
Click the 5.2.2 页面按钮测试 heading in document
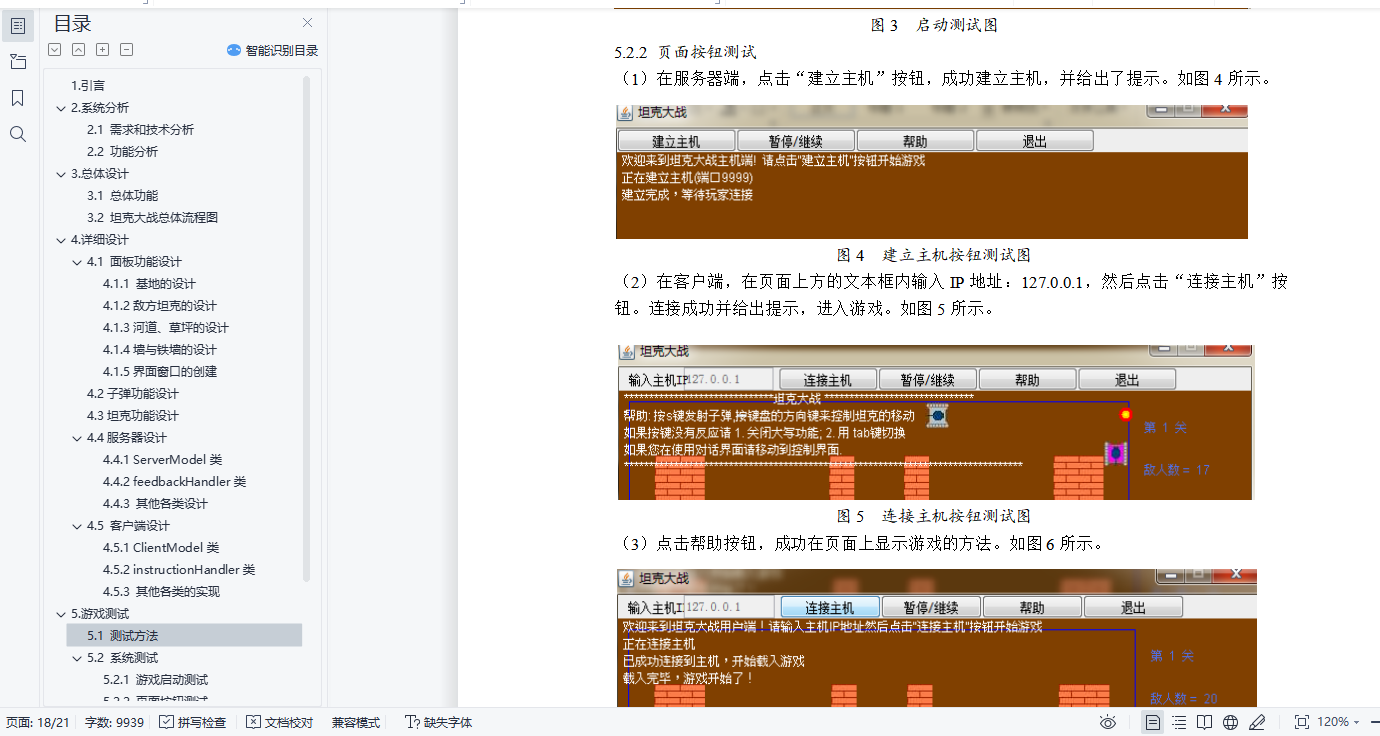[x=685, y=52]
